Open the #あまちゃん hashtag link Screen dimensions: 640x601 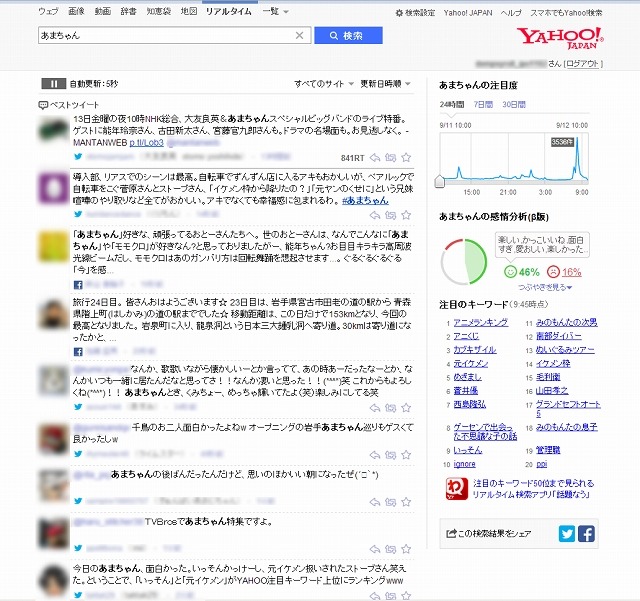click(365, 200)
